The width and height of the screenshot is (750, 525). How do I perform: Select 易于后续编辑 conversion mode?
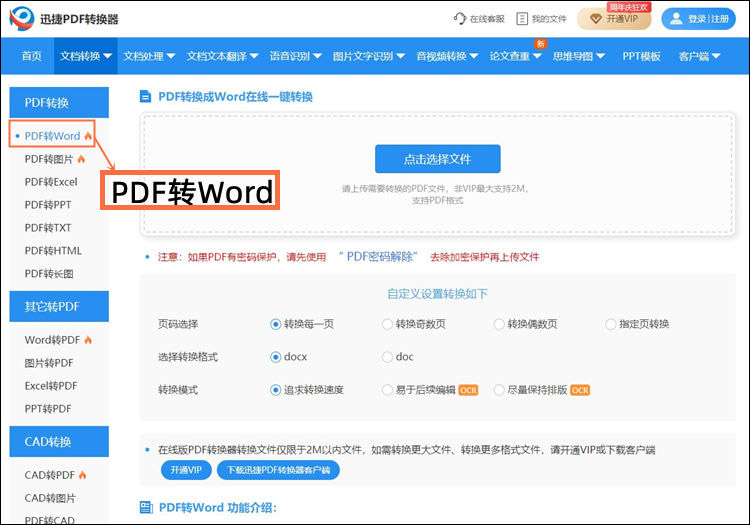387,390
